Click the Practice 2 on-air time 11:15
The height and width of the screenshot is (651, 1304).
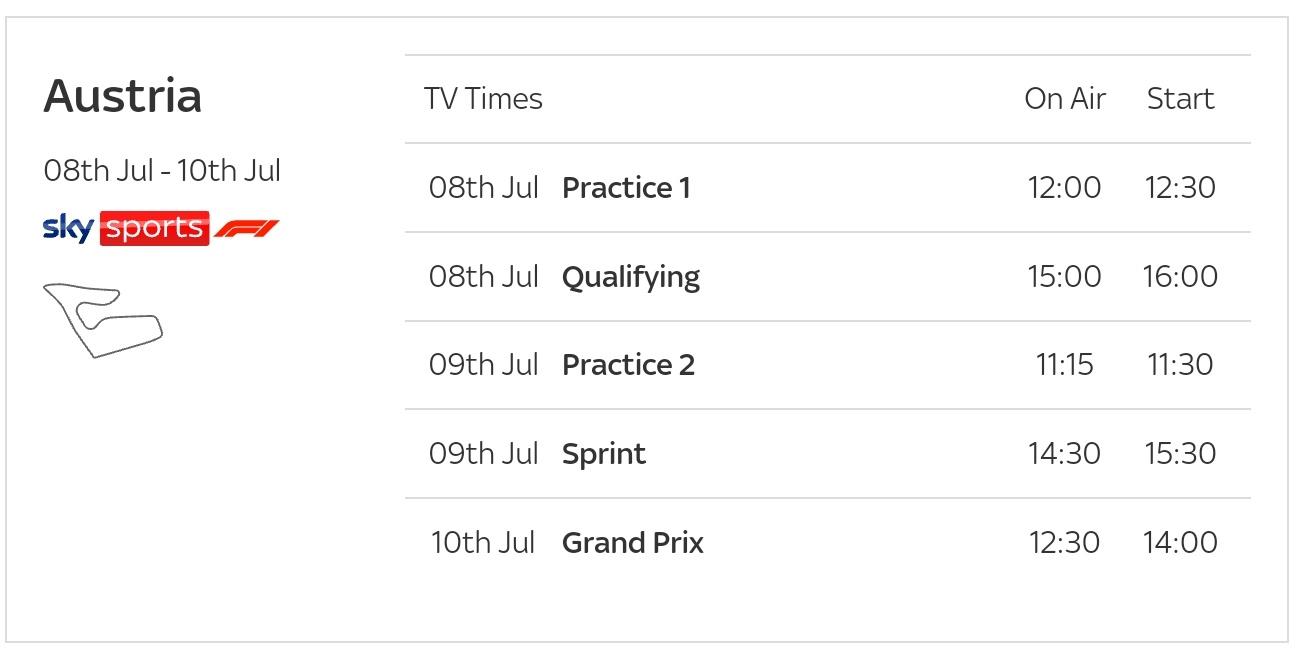(1064, 365)
